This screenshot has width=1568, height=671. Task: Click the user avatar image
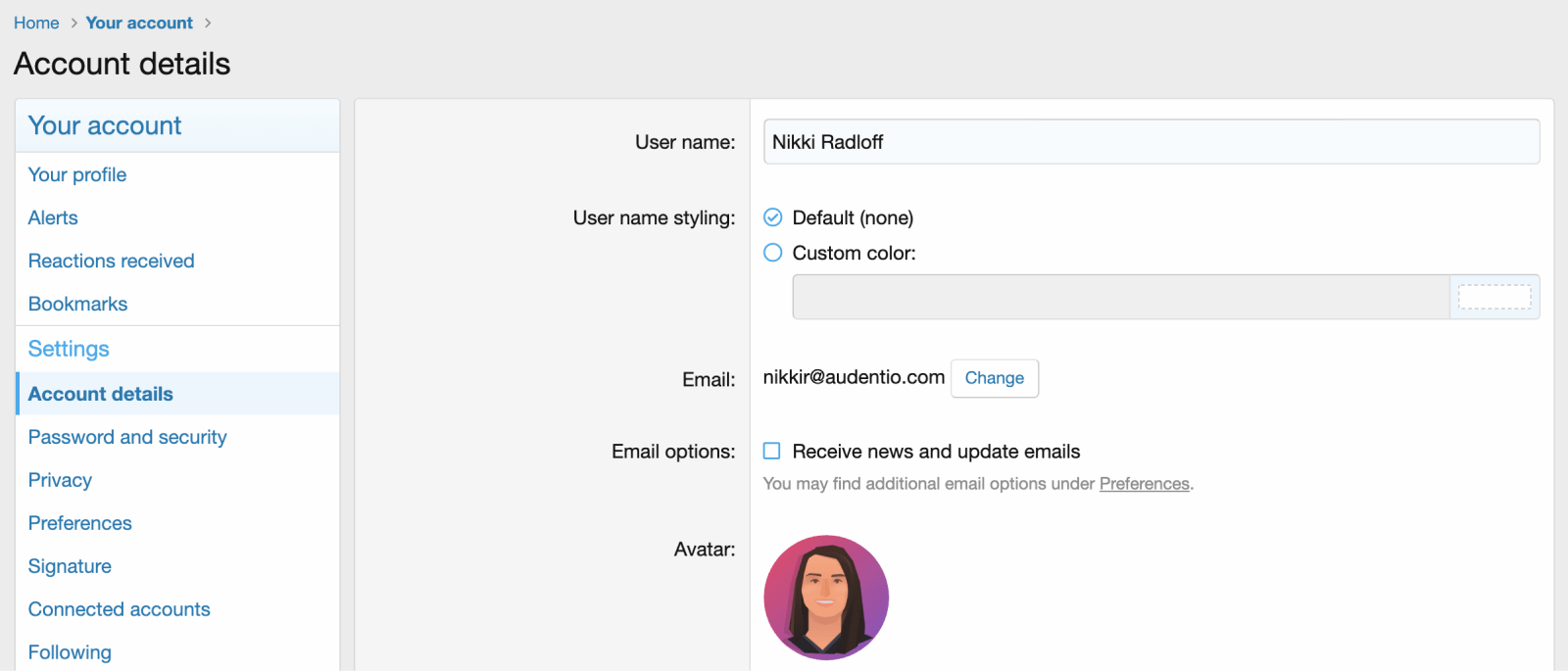825,597
